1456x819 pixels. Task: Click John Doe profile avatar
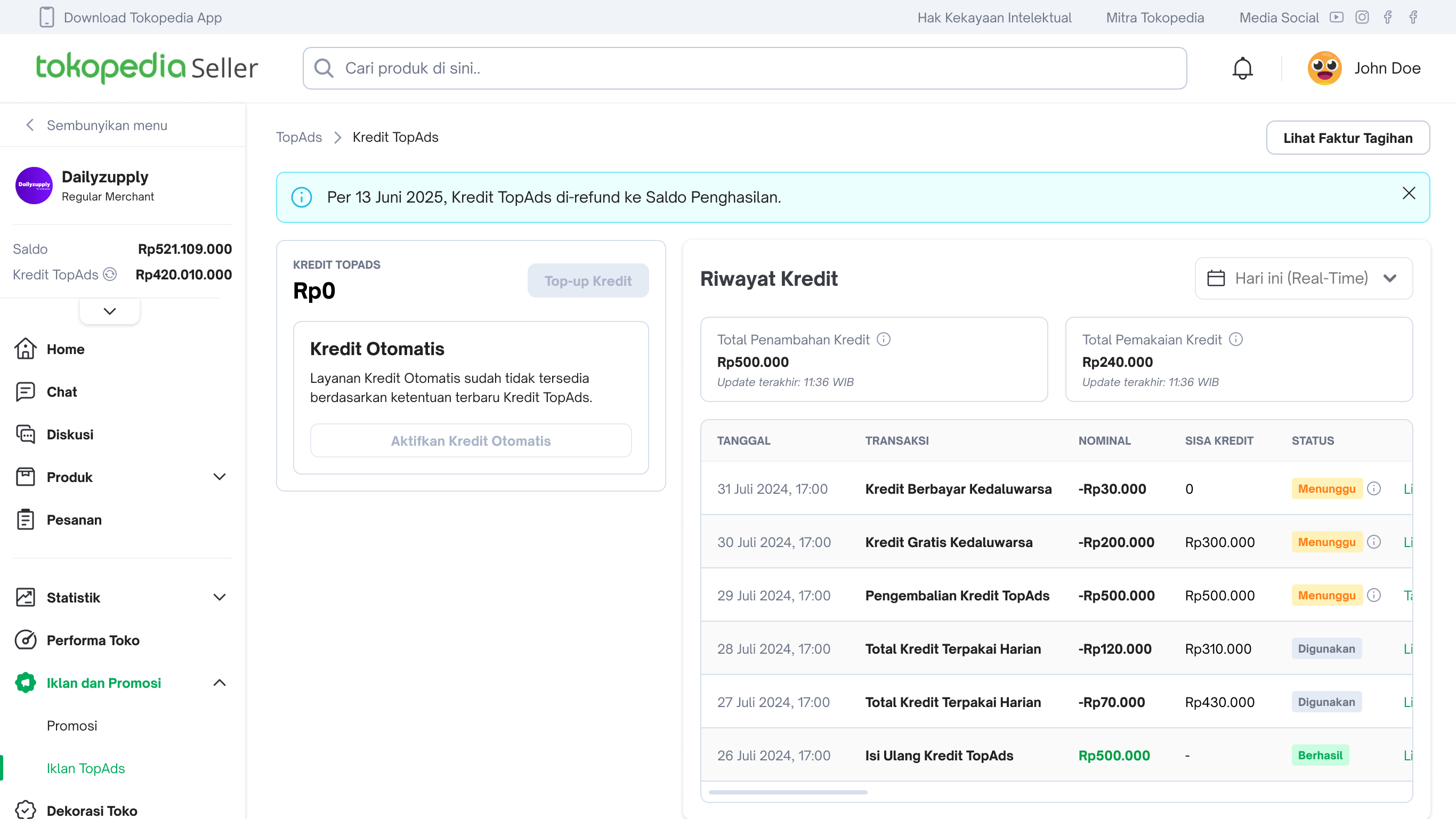1324,68
